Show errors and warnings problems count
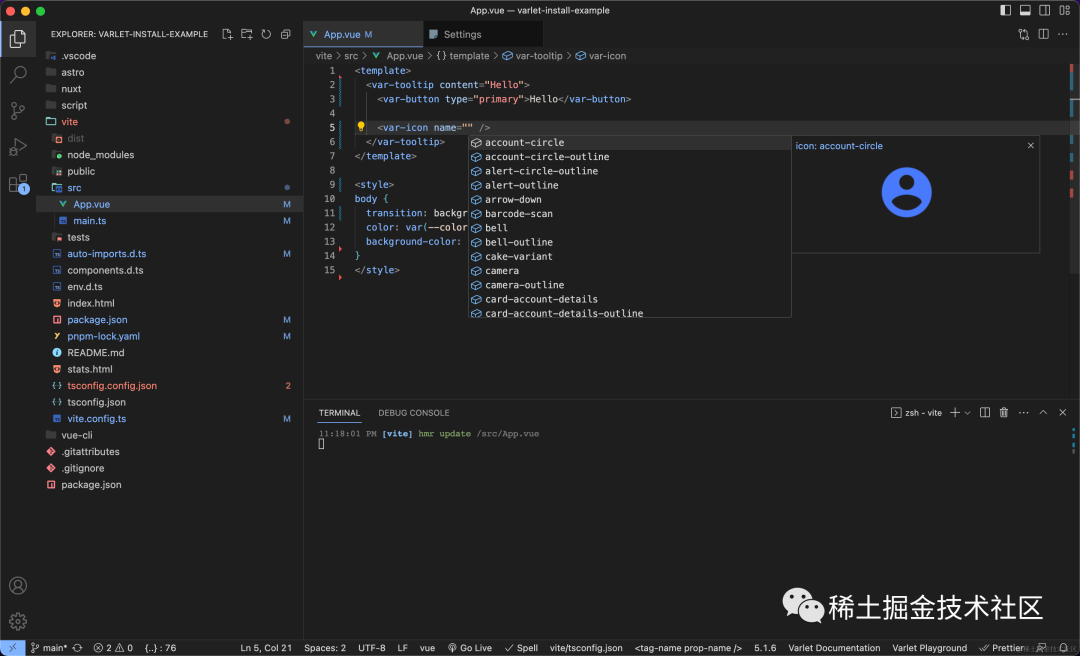 [x=114, y=648]
